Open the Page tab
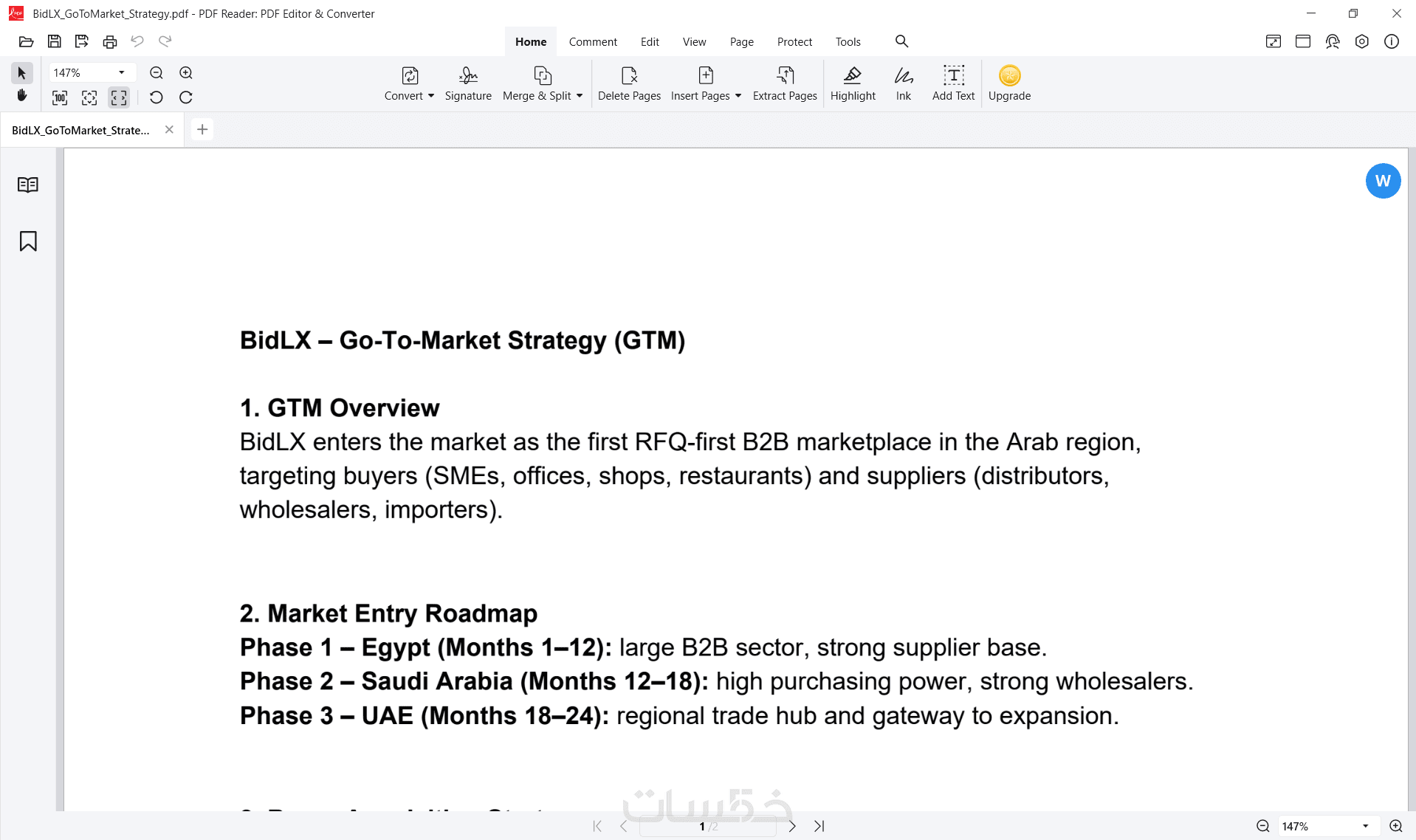This screenshot has height=840, width=1416. click(x=741, y=42)
